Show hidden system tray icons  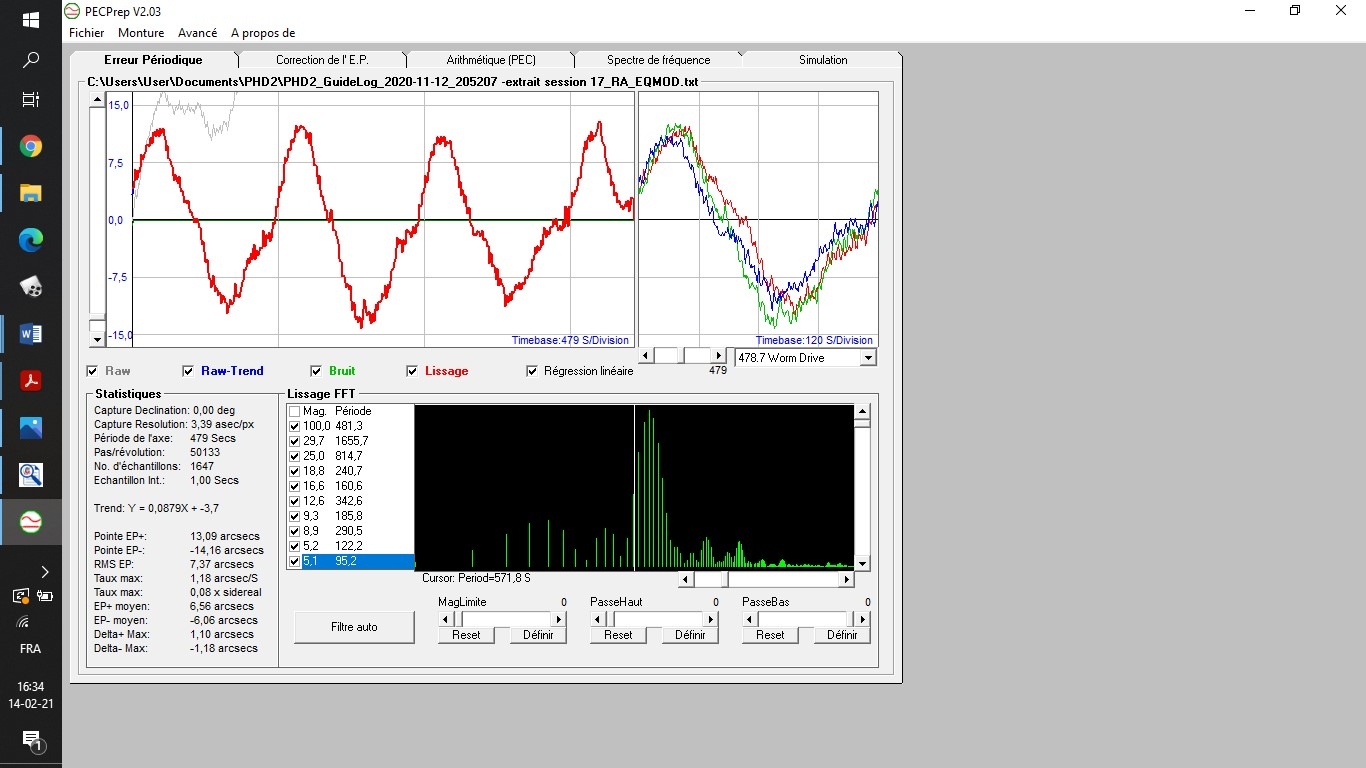coord(44,572)
